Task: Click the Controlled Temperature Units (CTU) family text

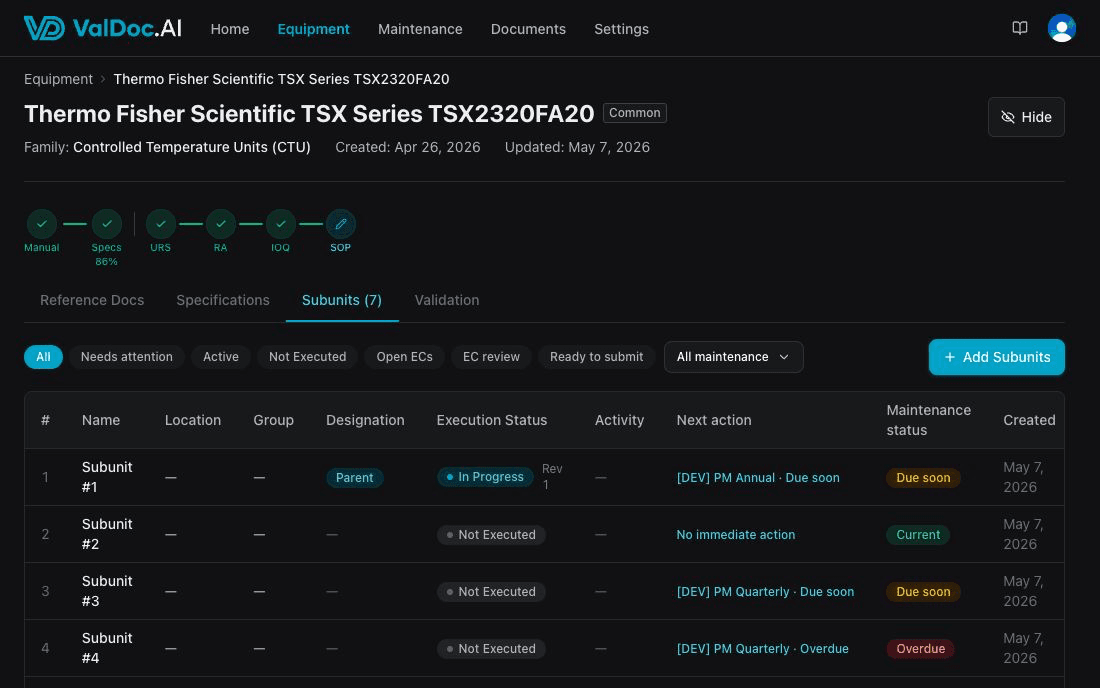Action: coord(192,147)
